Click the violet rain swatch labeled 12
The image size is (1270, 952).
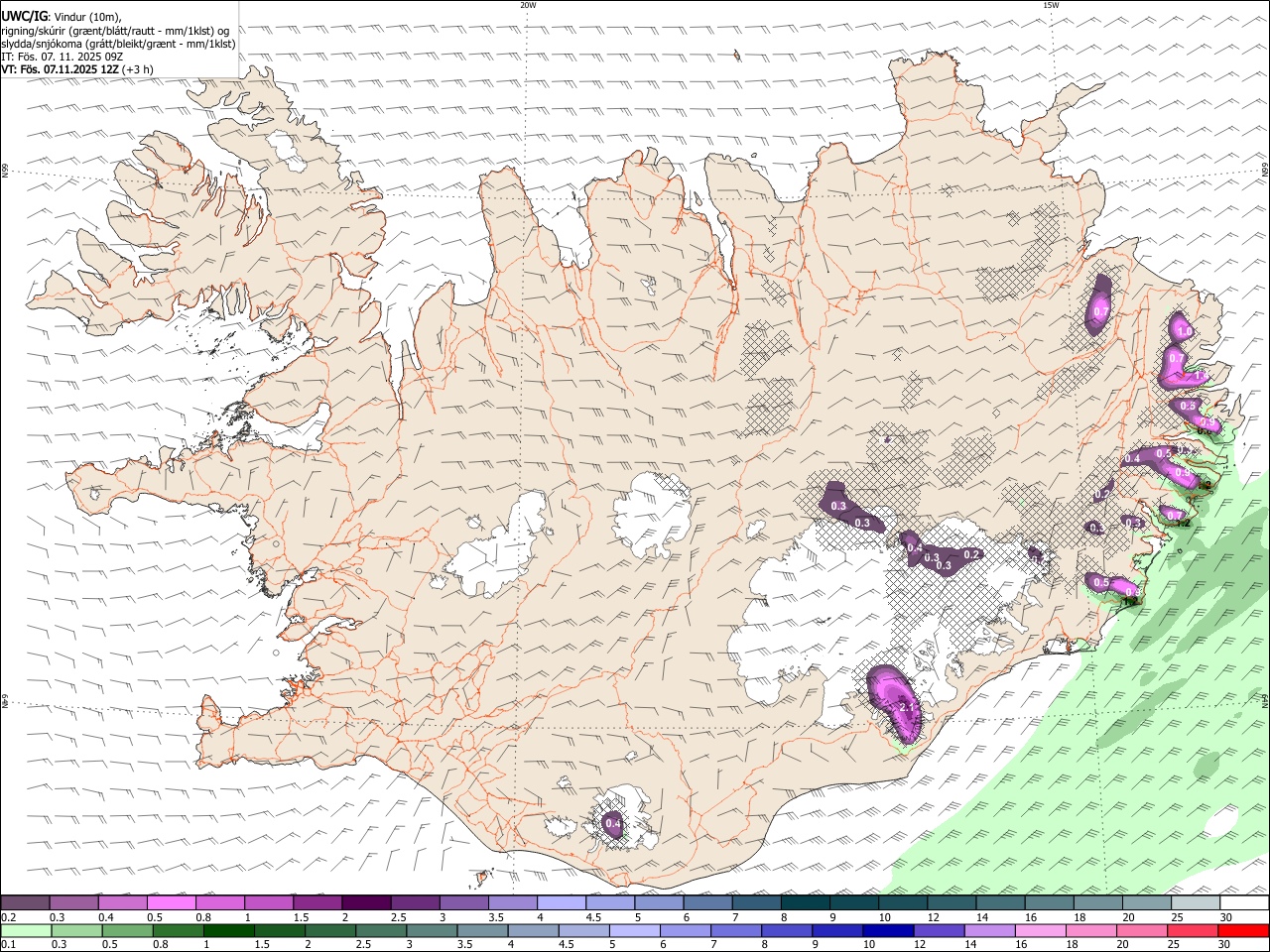pyautogui.click(x=938, y=931)
